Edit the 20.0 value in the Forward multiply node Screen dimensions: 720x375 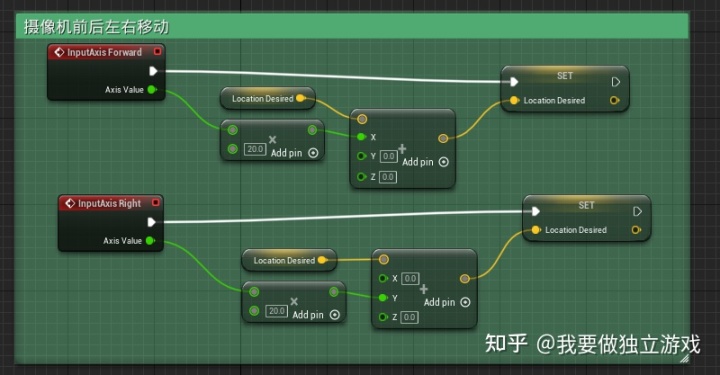(x=255, y=149)
